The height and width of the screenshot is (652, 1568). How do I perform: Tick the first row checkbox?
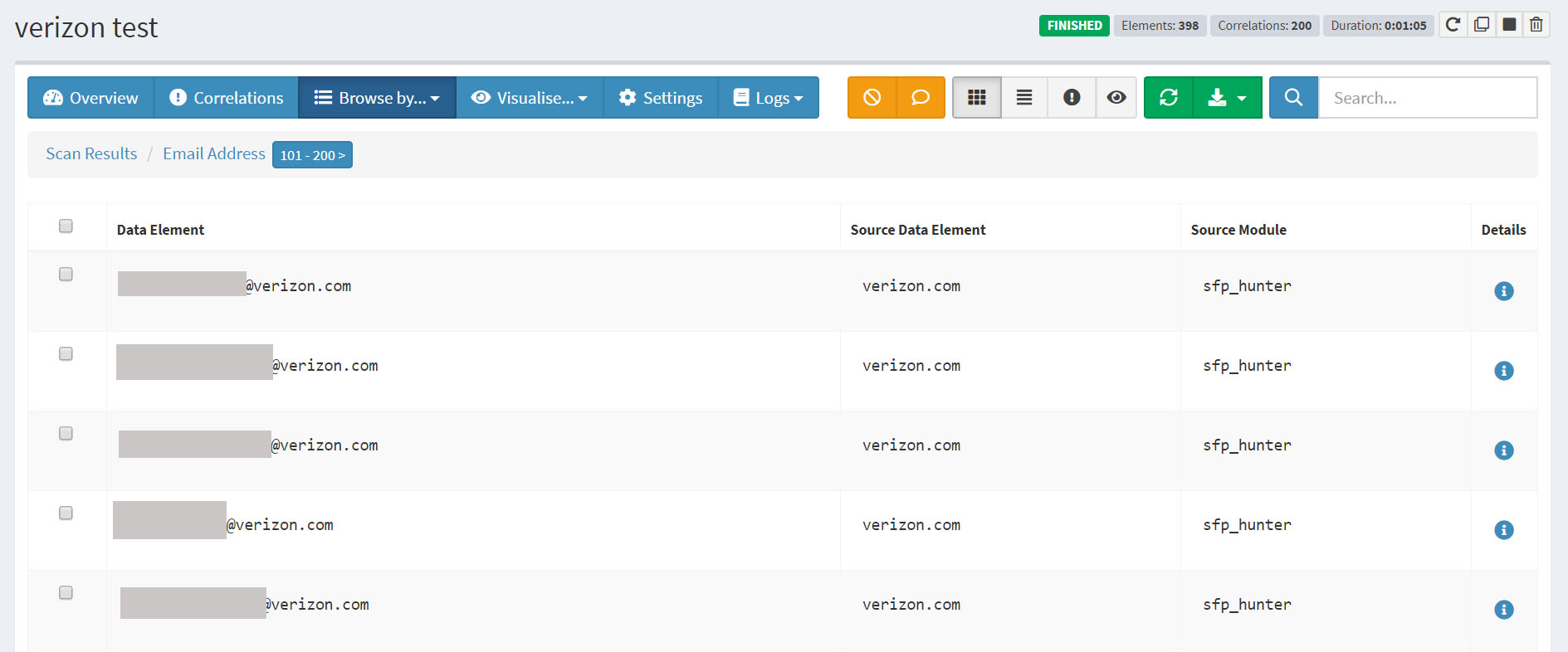(x=66, y=274)
